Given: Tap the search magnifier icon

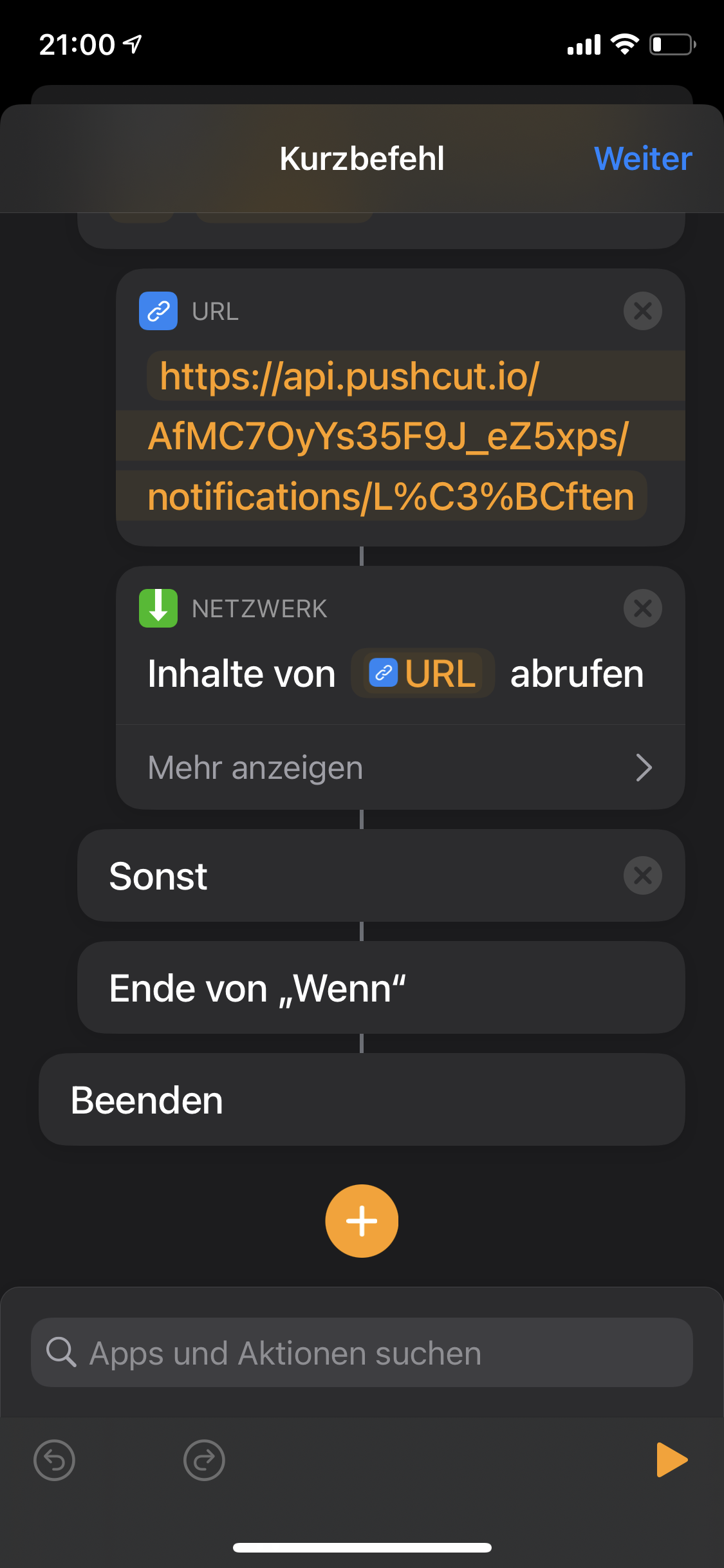Looking at the screenshot, I should point(61,1352).
